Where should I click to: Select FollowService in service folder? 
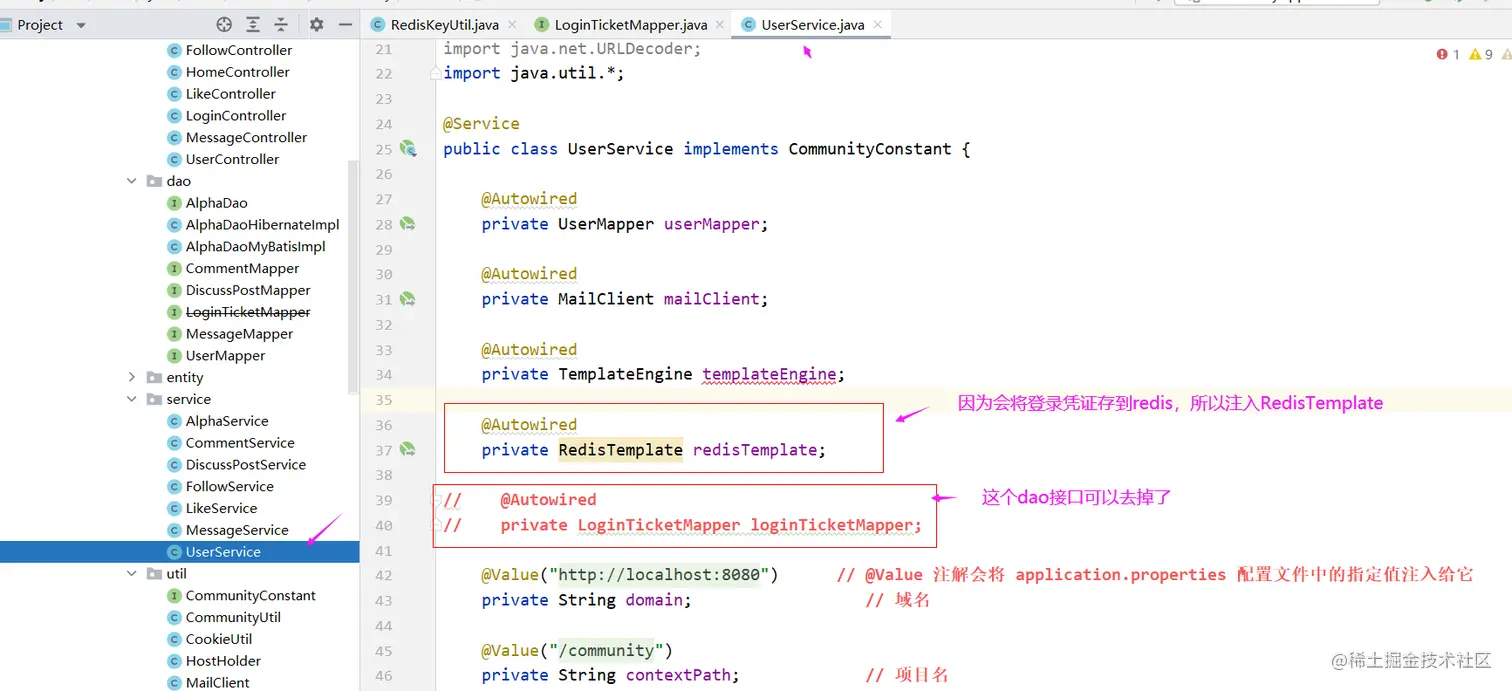pos(229,487)
